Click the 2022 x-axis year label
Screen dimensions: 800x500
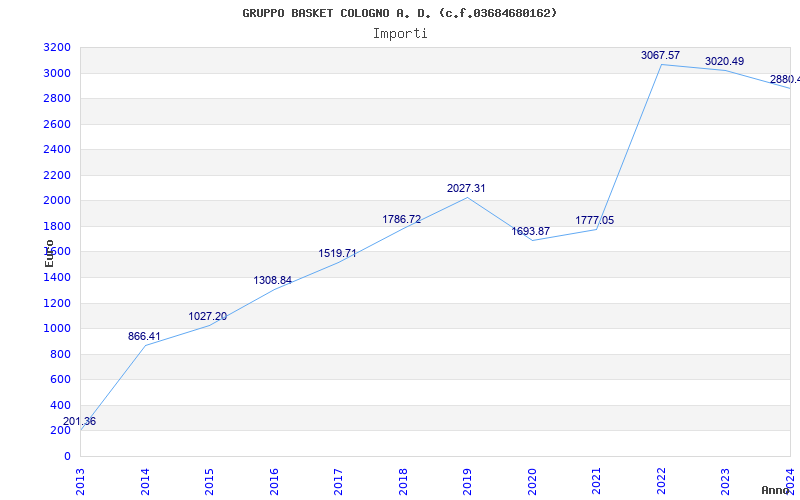point(661,482)
